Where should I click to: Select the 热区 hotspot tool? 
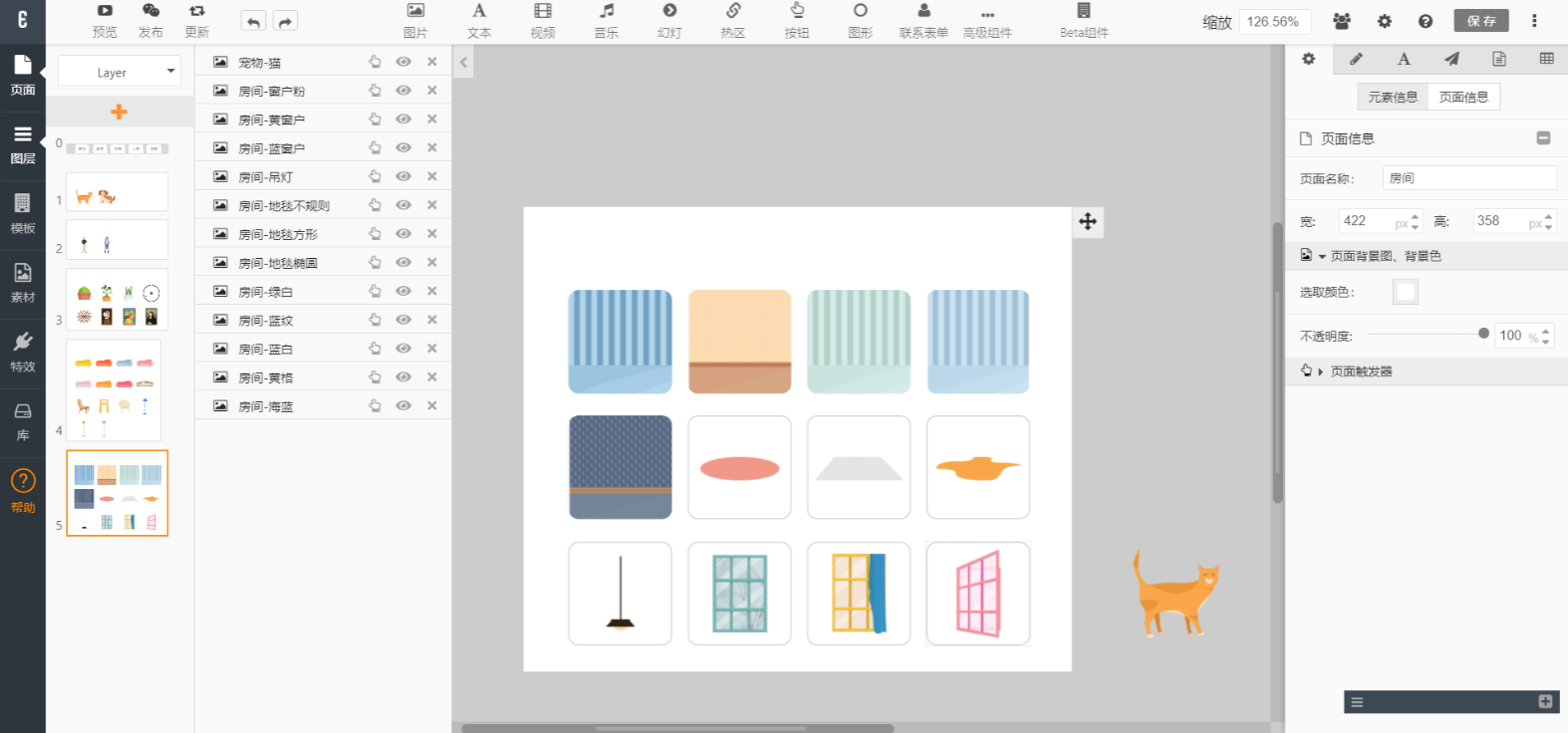click(733, 20)
